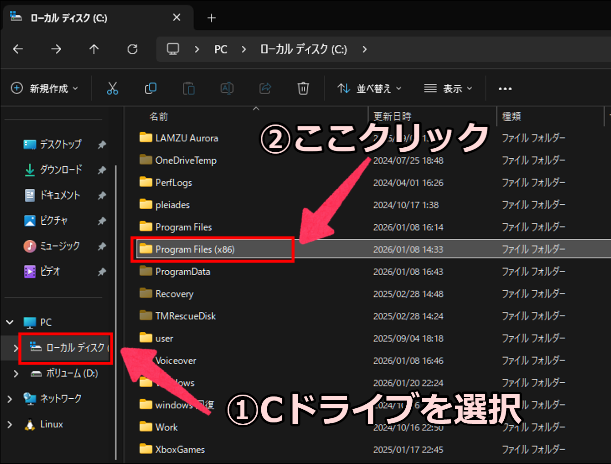The height and width of the screenshot is (464, 611).
Task: Open the new tab plus button
Action: point(211,18)
